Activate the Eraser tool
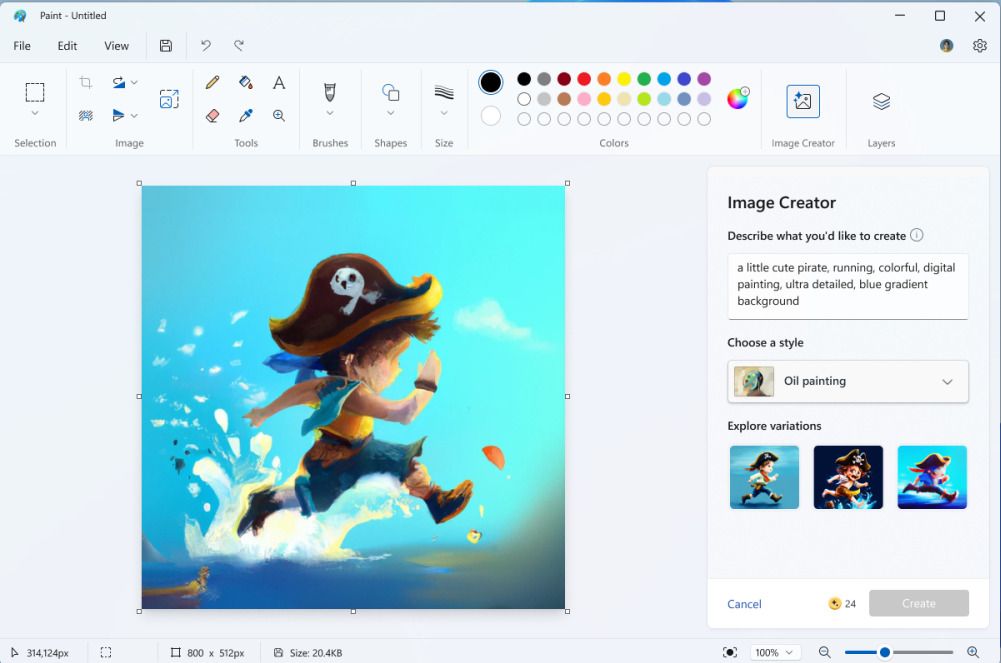This screenshot has height=663, width=1001. [x=212, y=115]
